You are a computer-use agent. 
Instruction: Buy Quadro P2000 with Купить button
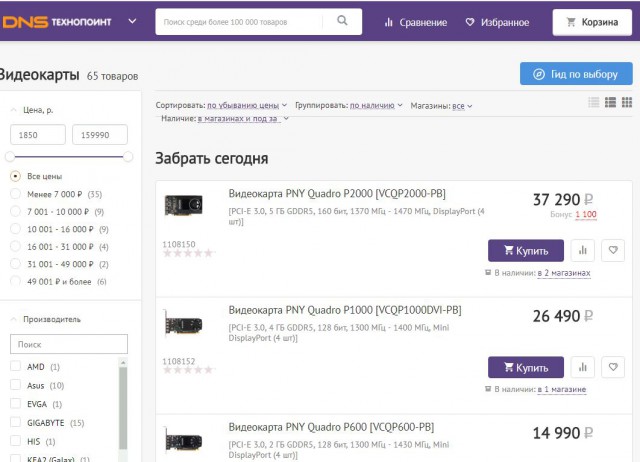click(x=526, y=250)
